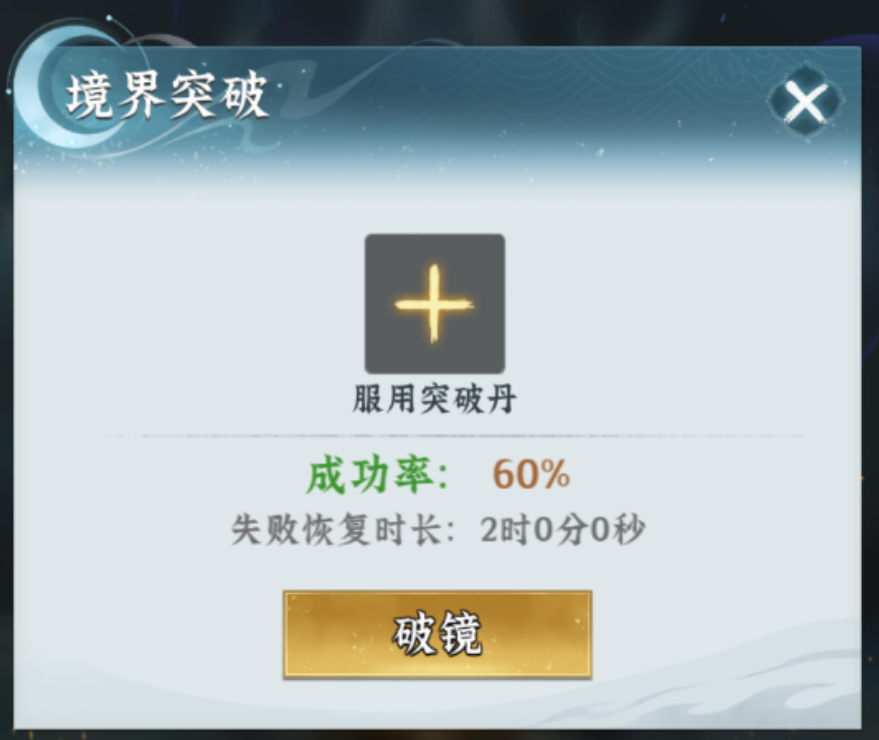Close the 境界突破 dialog with X
This screenshot has height=740, width=879.
point(806,102)
